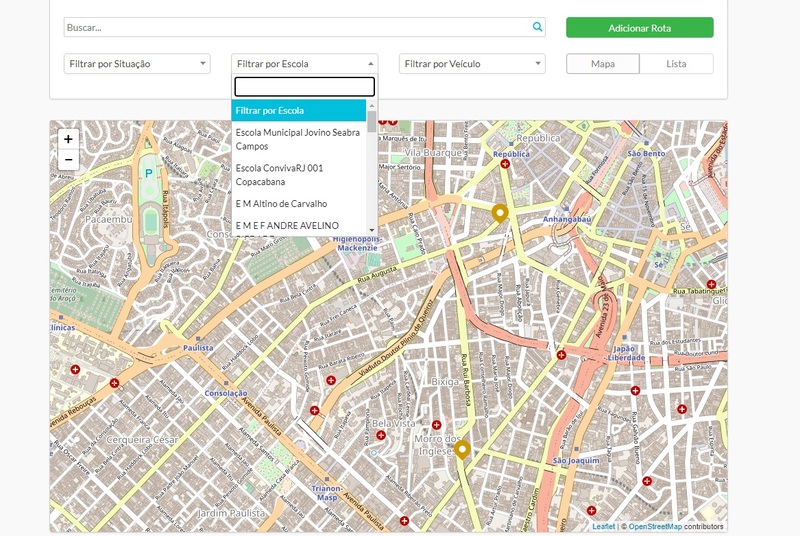Screen dimensions: 800x536
Task: Open the Filtrar por Situação dropdown
Action: tap(136, 64)
